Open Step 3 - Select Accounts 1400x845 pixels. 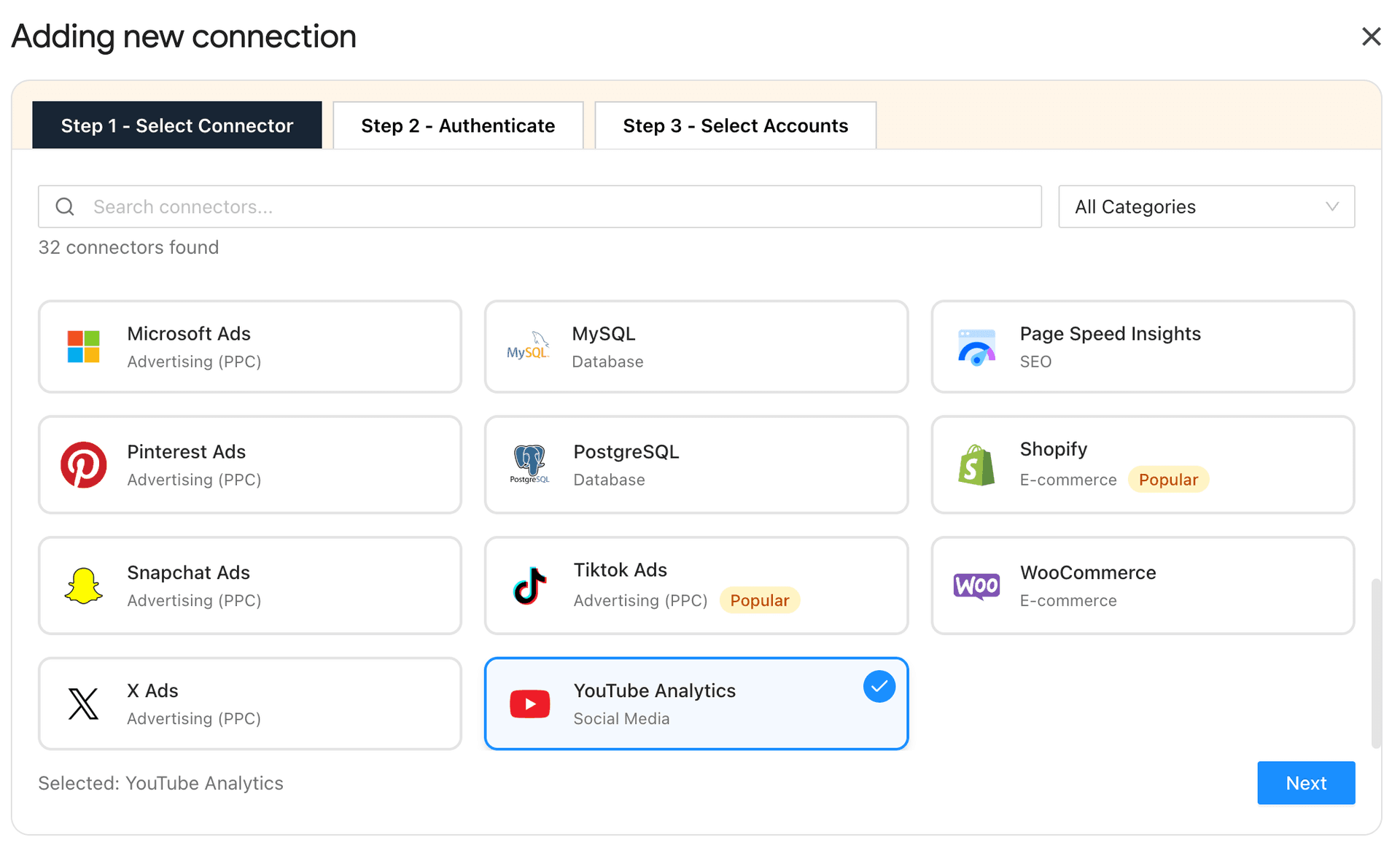[735, 125]
